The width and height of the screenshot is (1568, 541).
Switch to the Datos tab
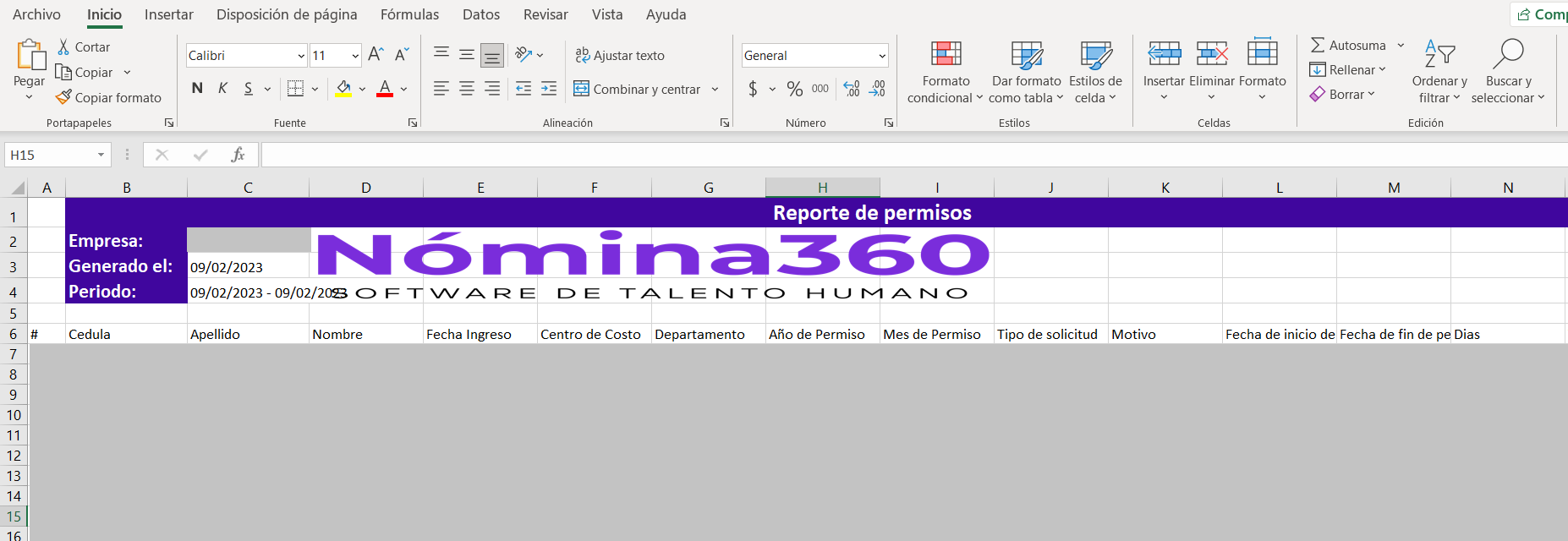481,14
